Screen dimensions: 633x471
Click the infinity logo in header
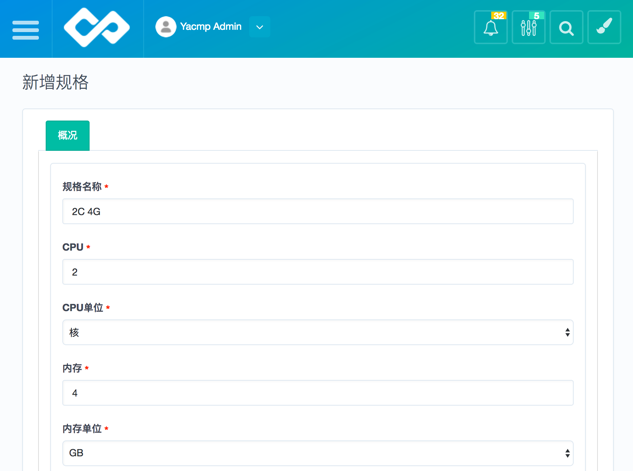tap(97, 27)
